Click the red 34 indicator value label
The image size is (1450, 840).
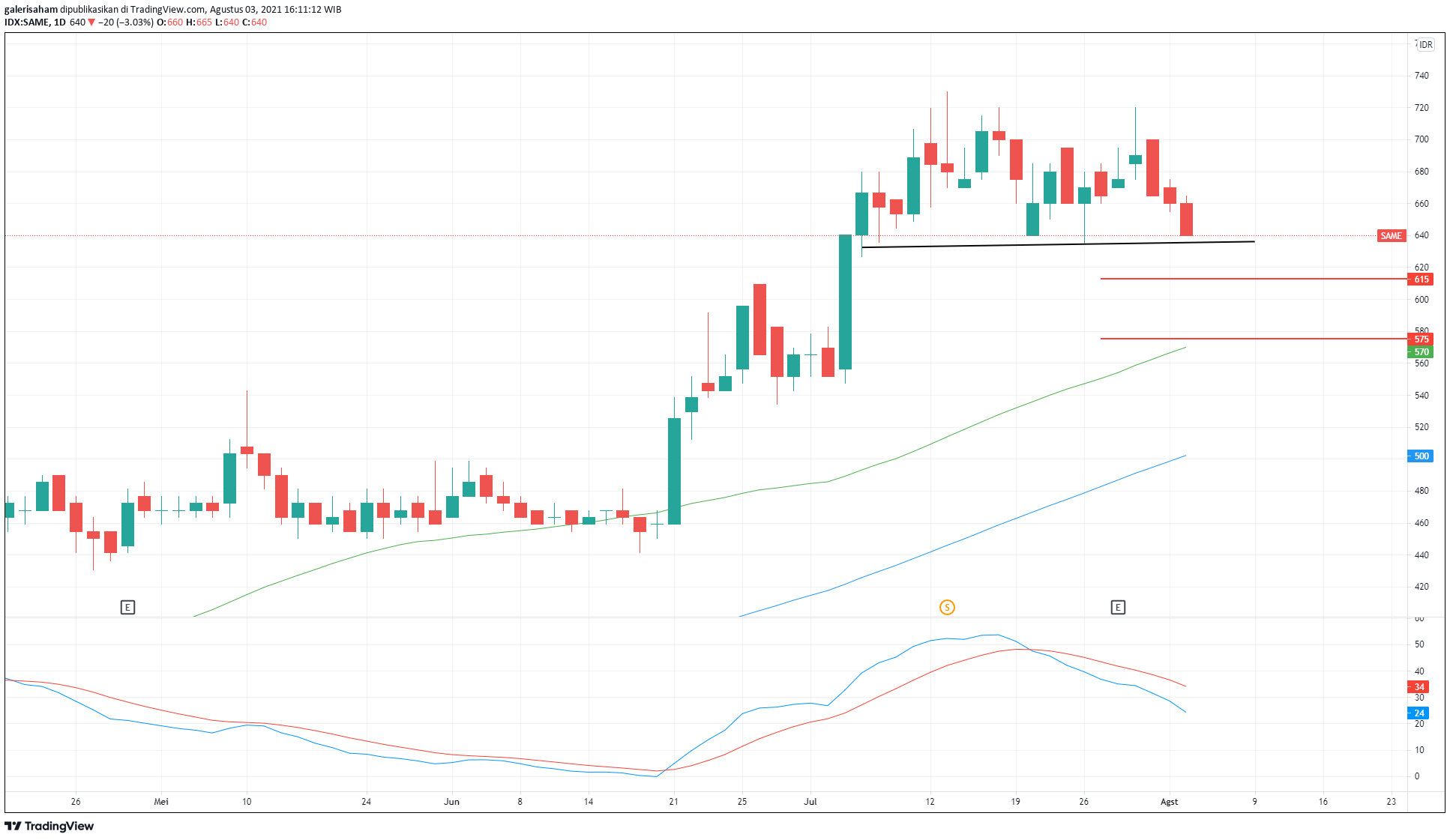pos(1419,686)
